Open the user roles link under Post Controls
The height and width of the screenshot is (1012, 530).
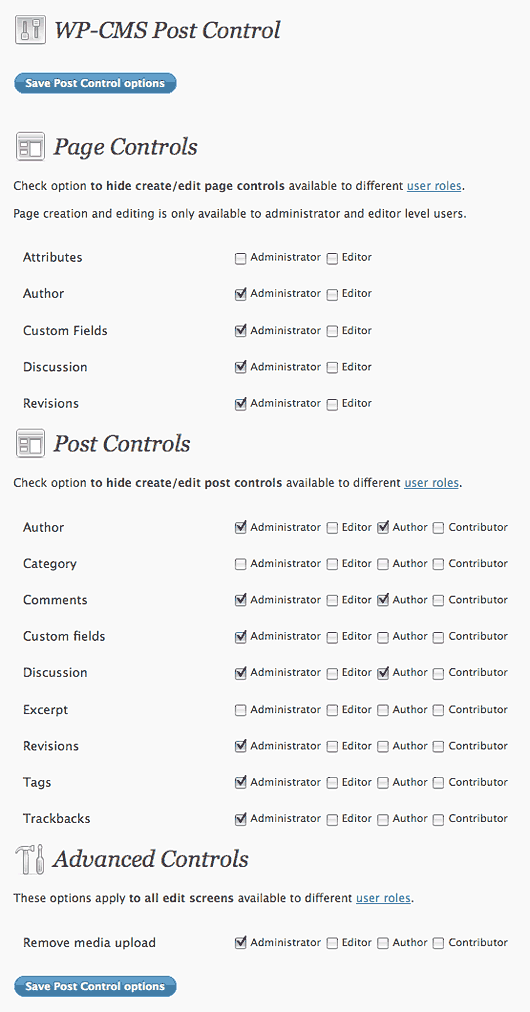click(x=431, y=482)
